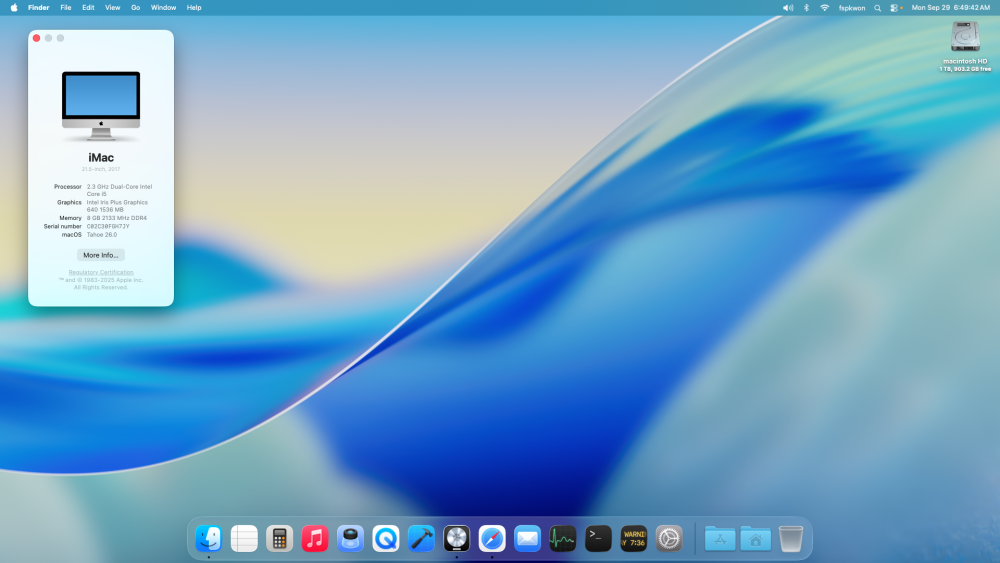Launch the Music app in Dock
Screen dimensions: 1000x563
(315, 538)
